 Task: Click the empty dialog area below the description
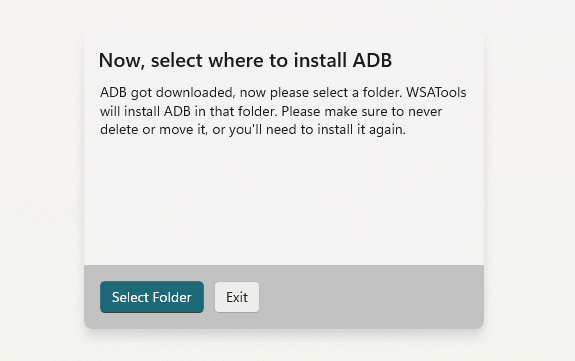pyautogui.click(x=284, y=200)
